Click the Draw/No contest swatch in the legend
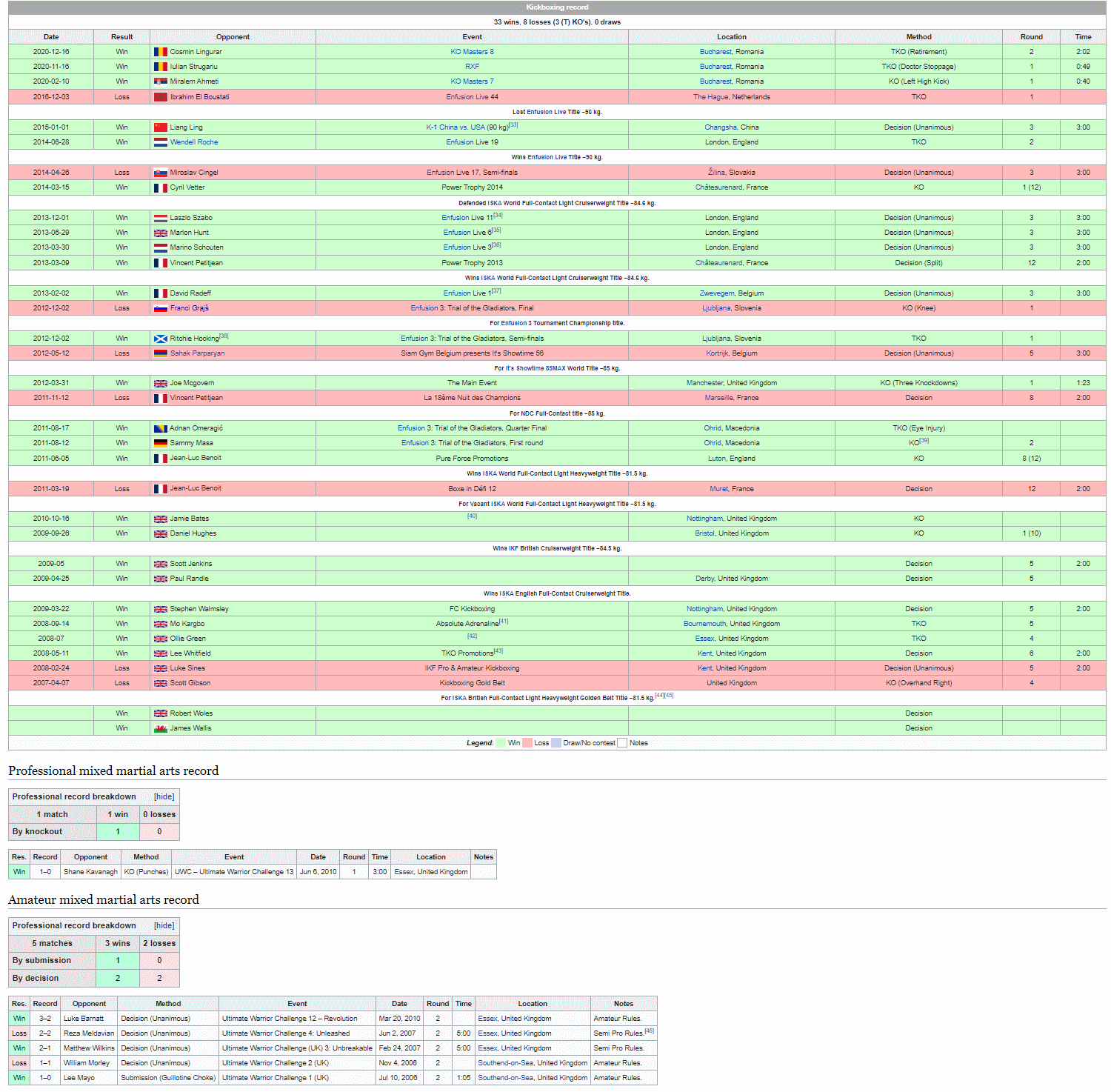The width and height of the screenshot is (1111, 1092). pos(556,743)
